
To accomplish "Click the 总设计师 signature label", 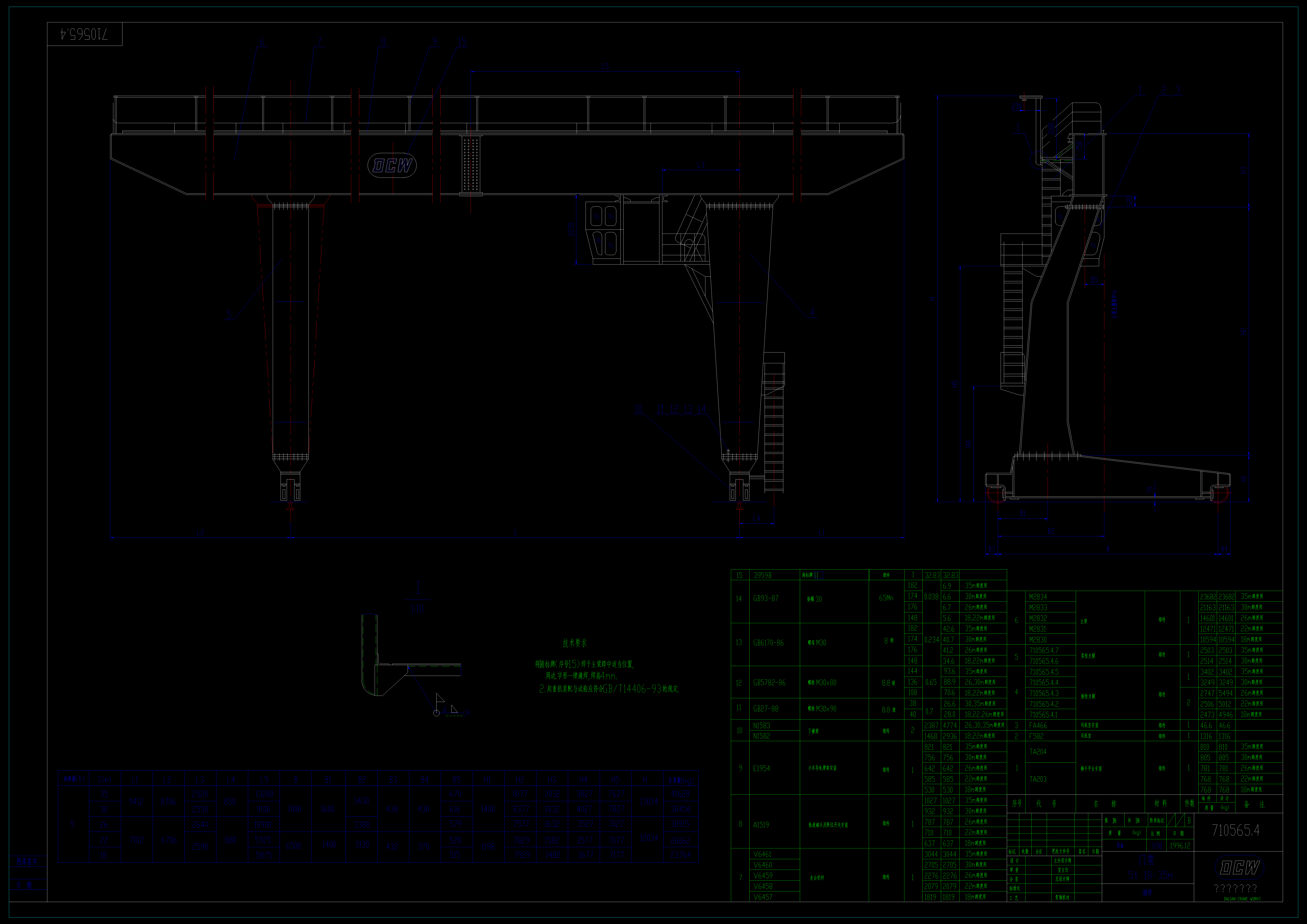I will coord(1062,879).
